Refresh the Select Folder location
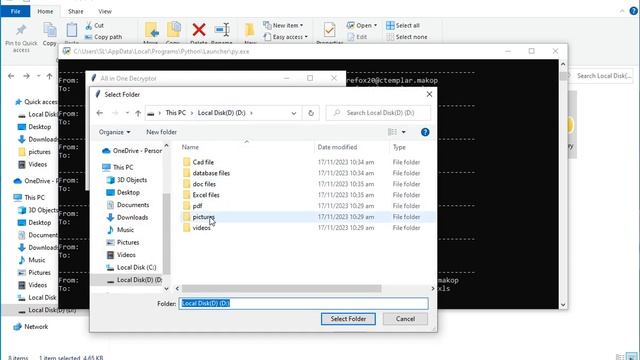The image size is (640, 360). coord(311,113)
